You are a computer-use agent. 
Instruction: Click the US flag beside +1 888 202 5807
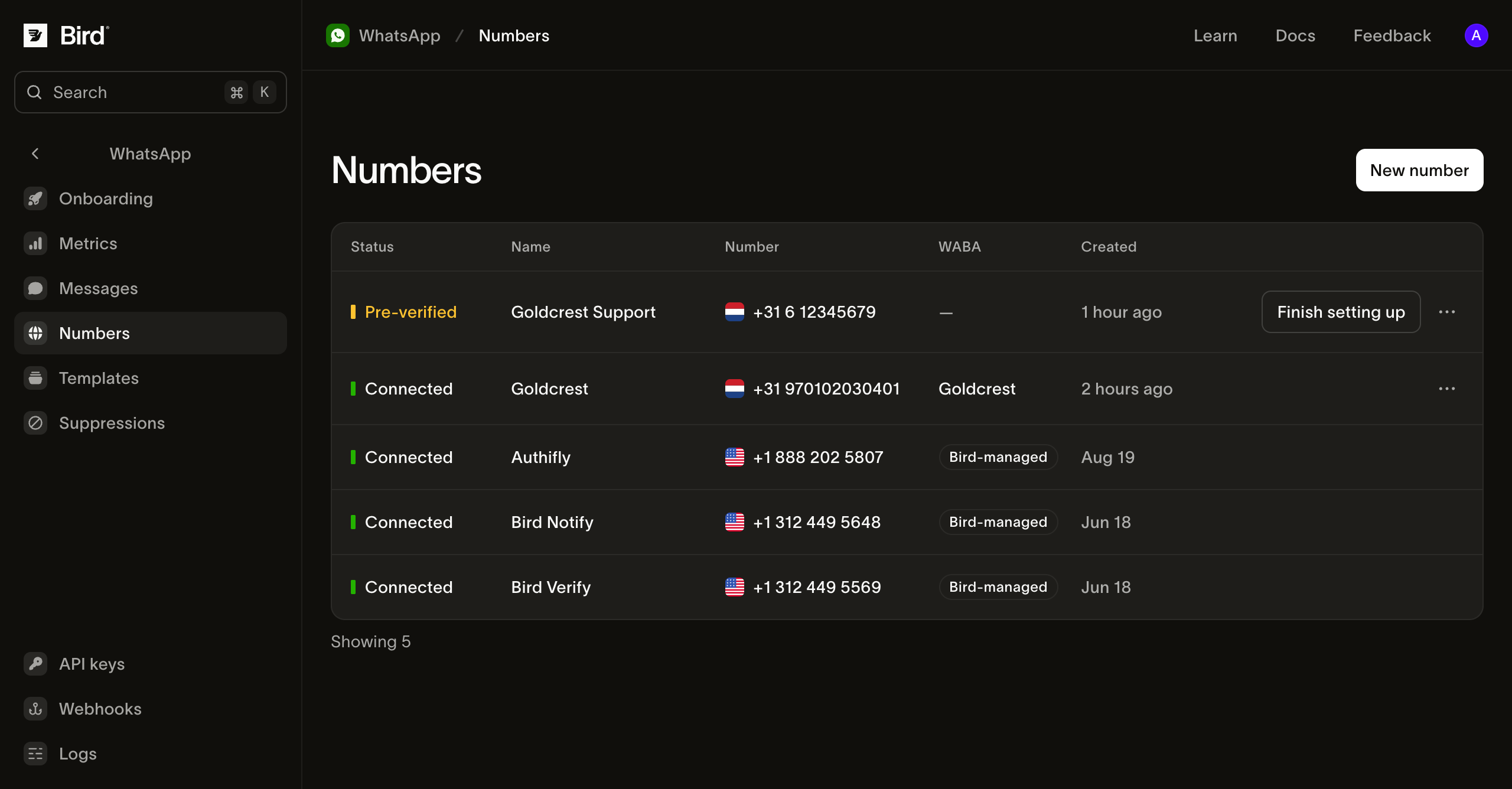tap(735, 457)
